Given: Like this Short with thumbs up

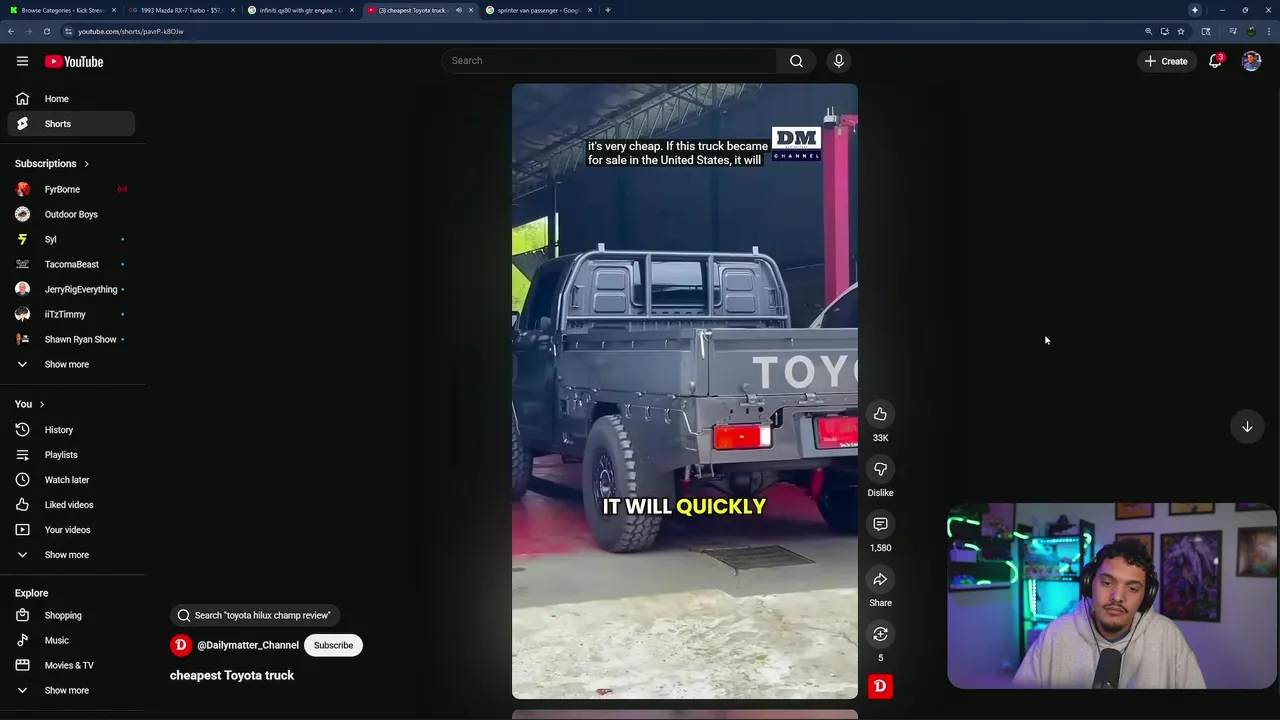Looking at the screenshot, I should point(880,414).
